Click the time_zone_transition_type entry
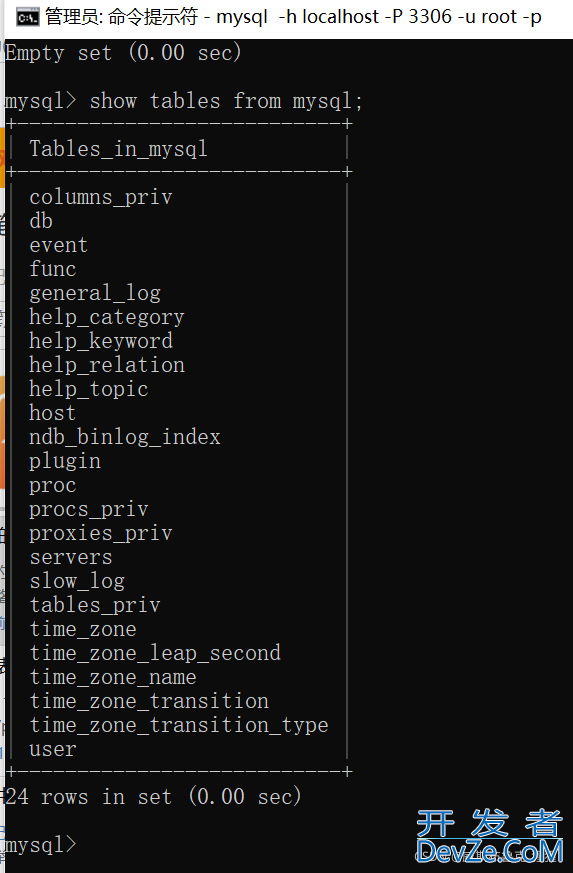 point(179,725)
